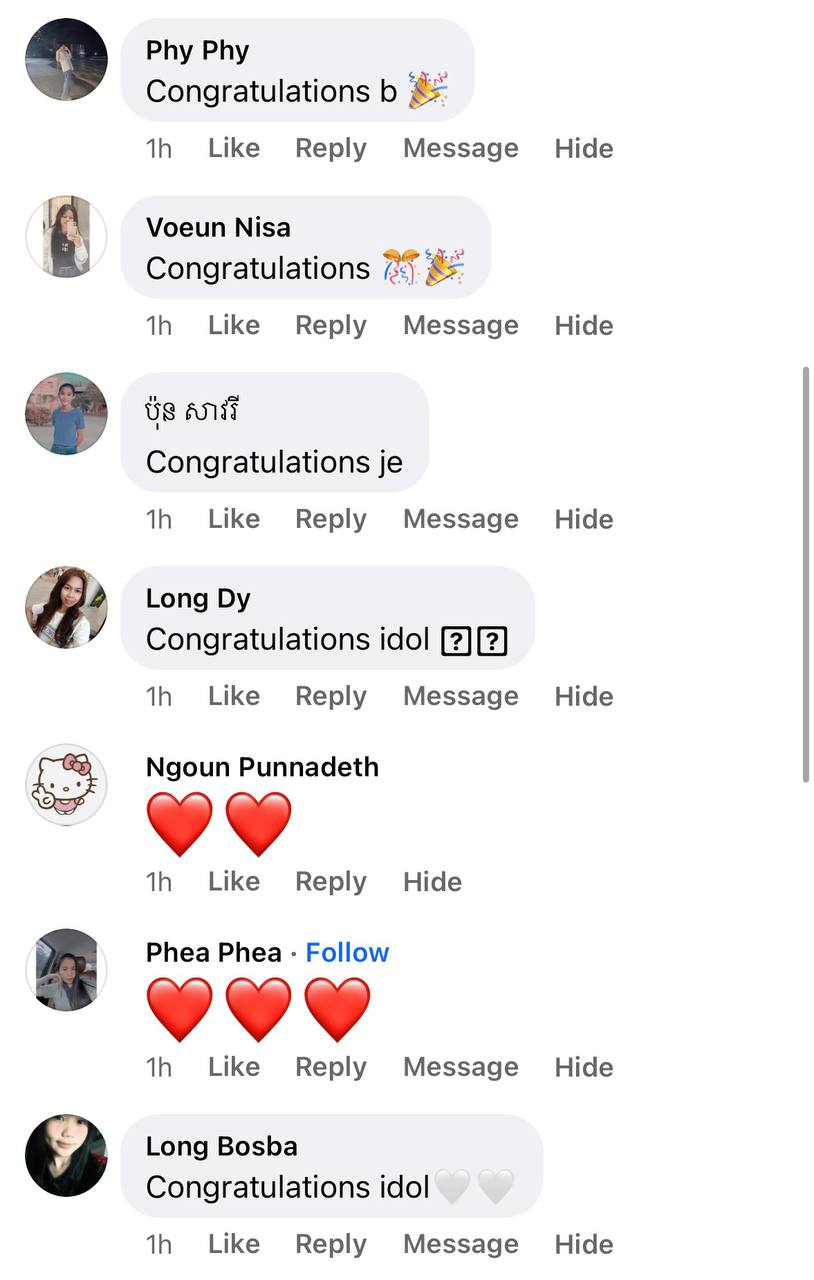Click the comments scrollbar thumb

pyautogui.click(x=806, y=575)
